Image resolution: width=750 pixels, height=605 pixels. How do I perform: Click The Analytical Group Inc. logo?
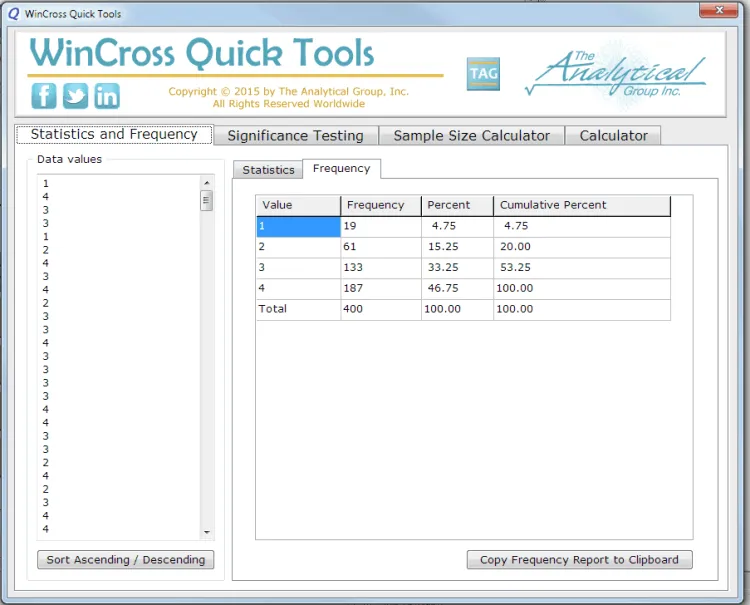pos(617,72)
